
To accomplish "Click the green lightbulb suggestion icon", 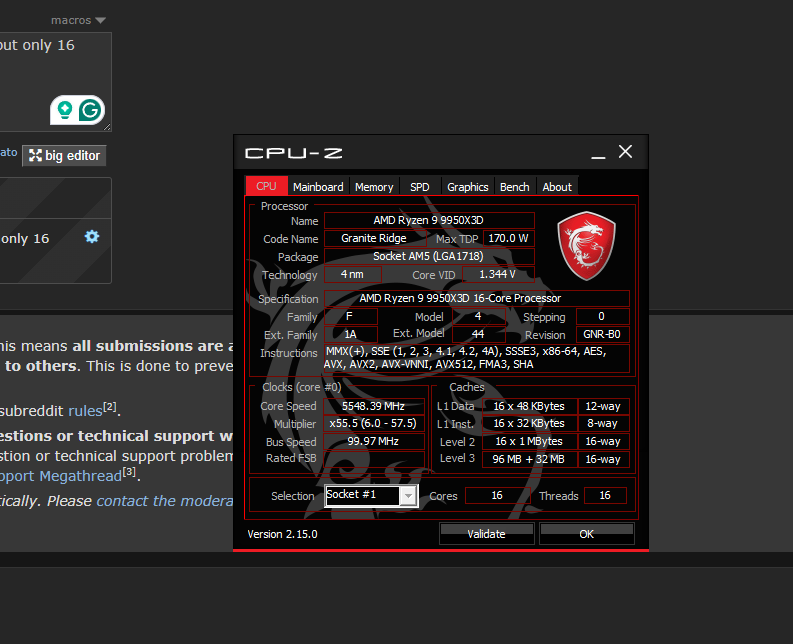I will click(65, 110).
